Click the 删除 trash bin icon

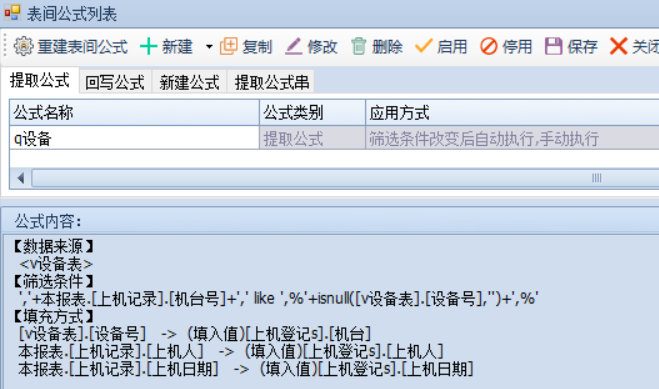point(358,46)
